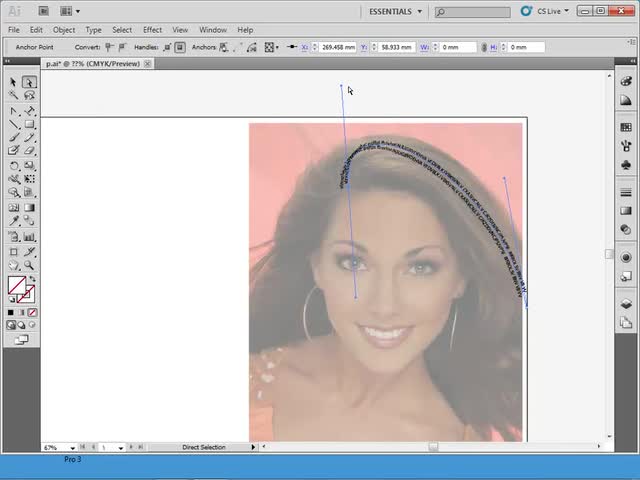The width and height of the screenshot is (640, 480).
Task: Select the Direct Selection tool
Action: coord(29,82)
